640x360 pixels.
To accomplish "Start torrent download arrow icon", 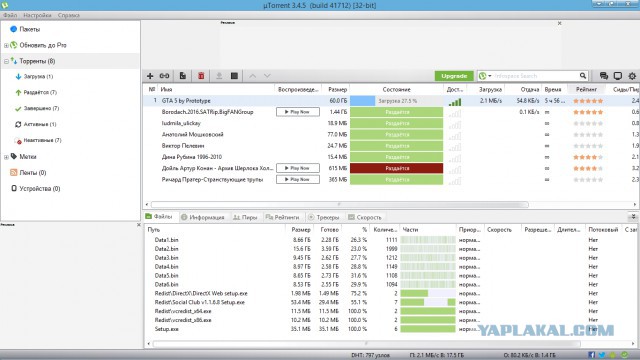I will coord(219,76).
